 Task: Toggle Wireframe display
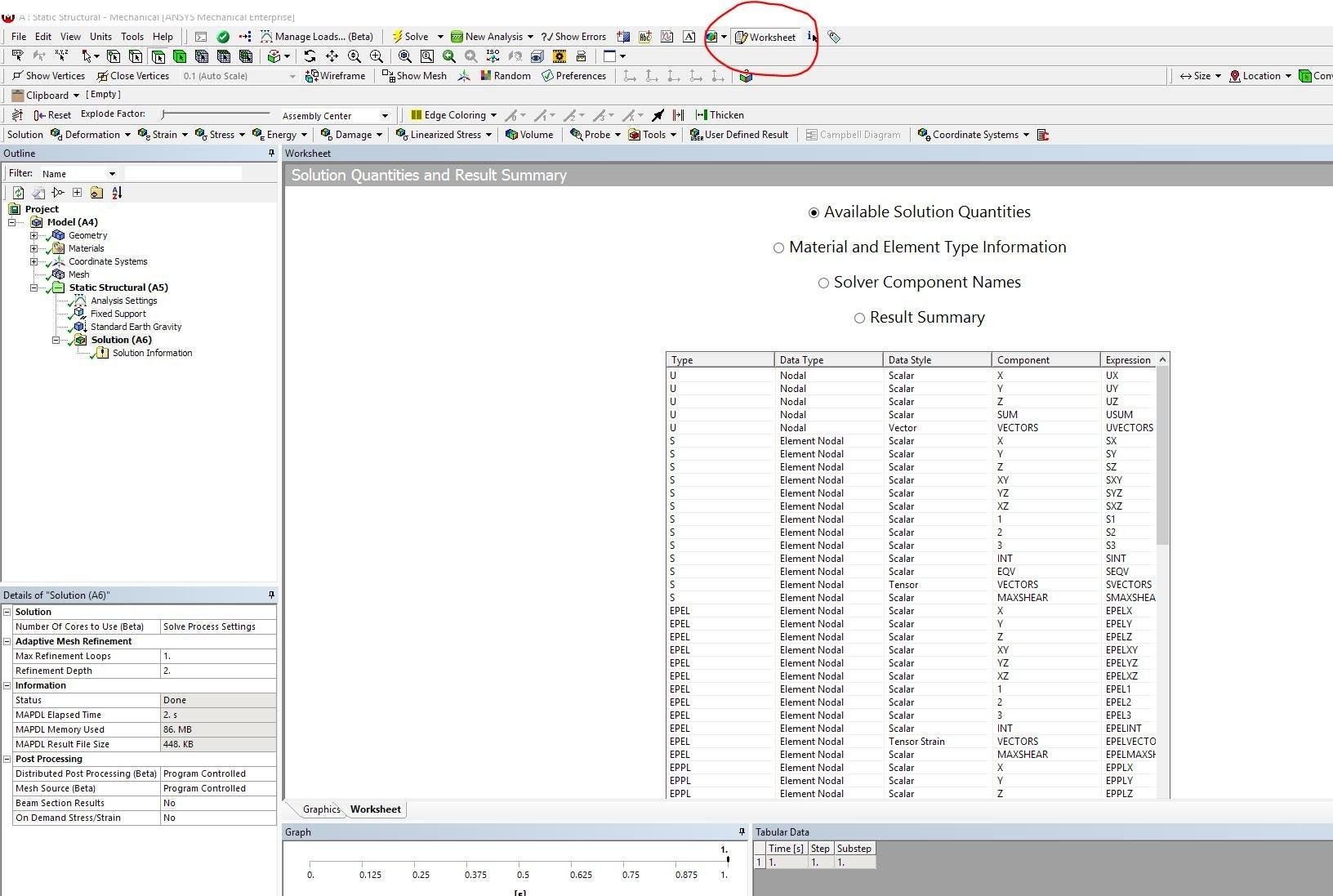tap(336, 76)
